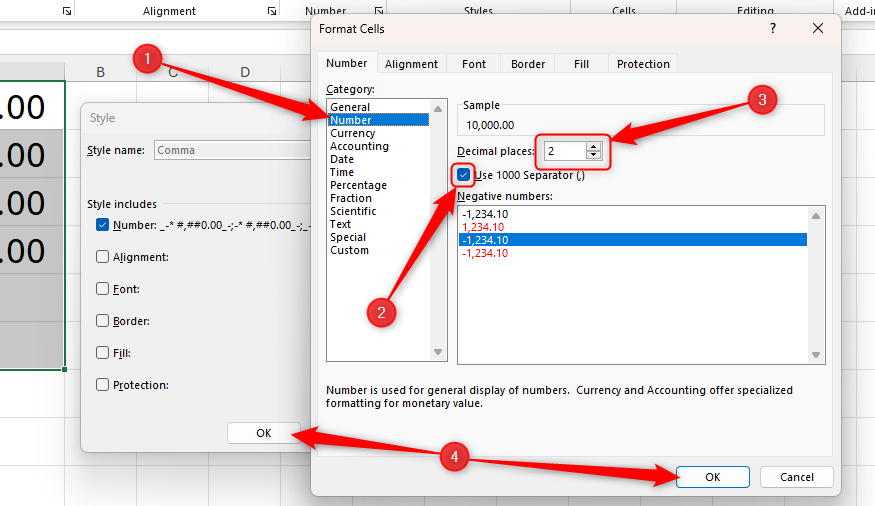Select Currency in Category list

[353, 133]
